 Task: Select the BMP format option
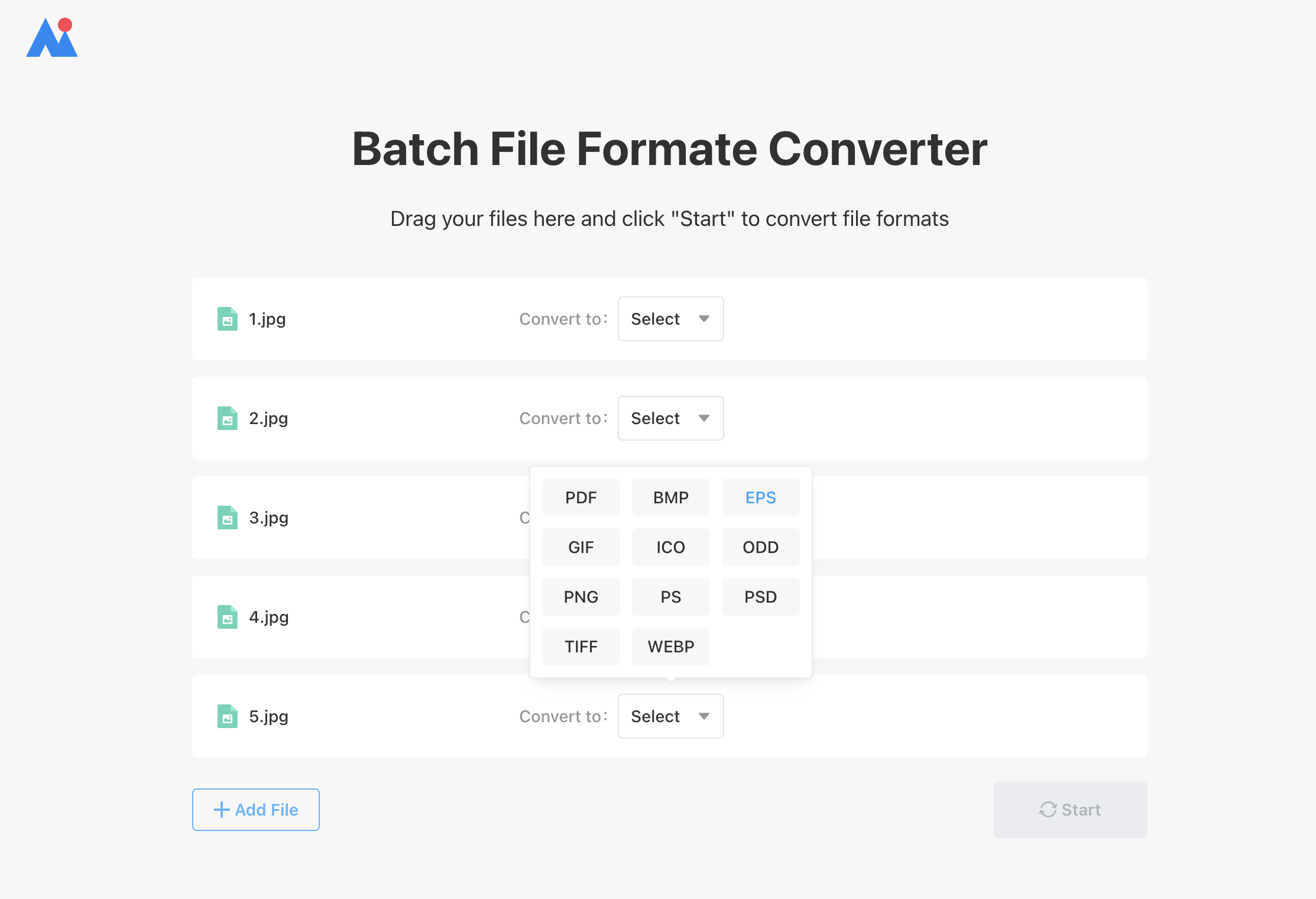point(670,497)
